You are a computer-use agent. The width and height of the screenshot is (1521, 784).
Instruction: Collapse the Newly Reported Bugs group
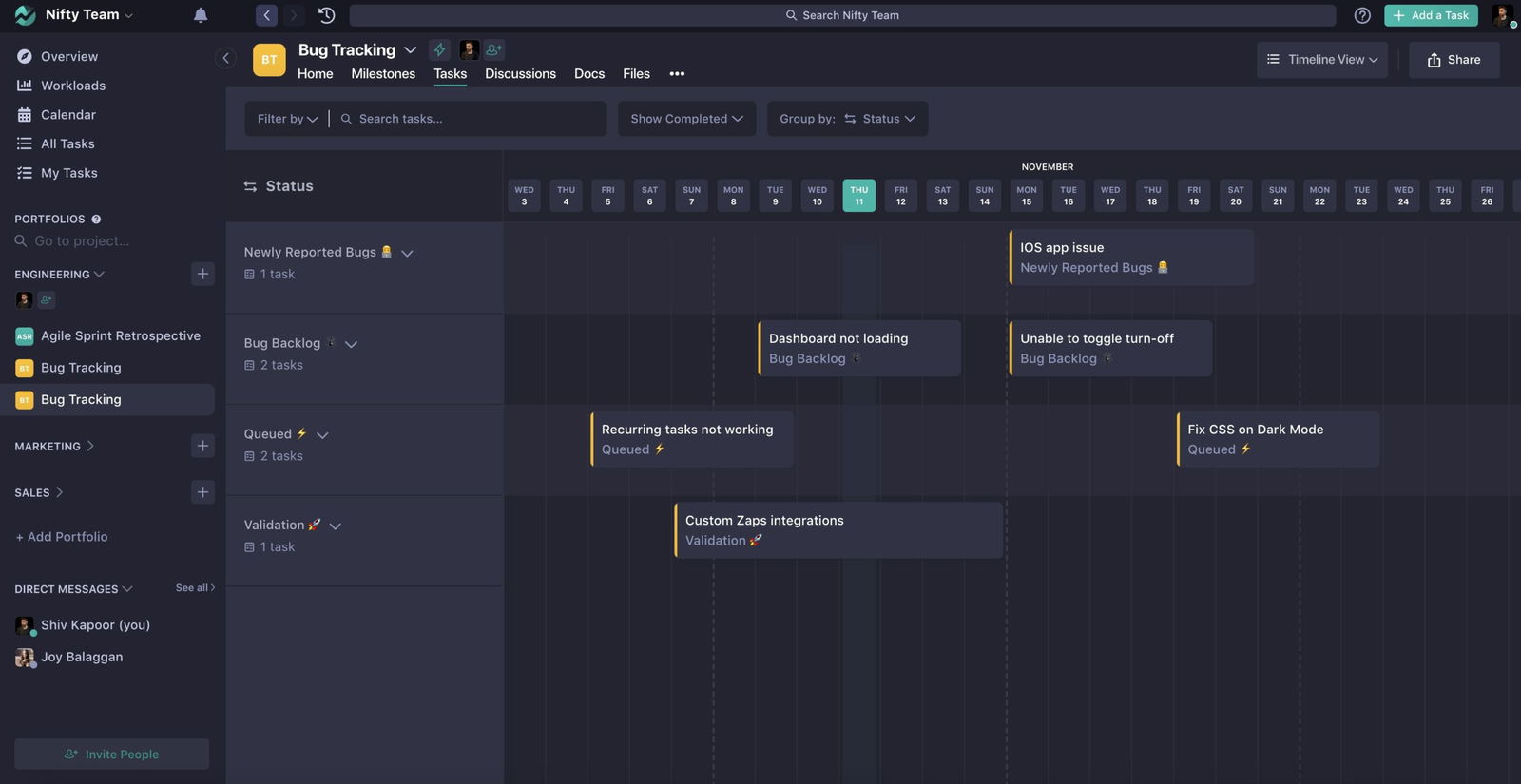tap(407, 253)
